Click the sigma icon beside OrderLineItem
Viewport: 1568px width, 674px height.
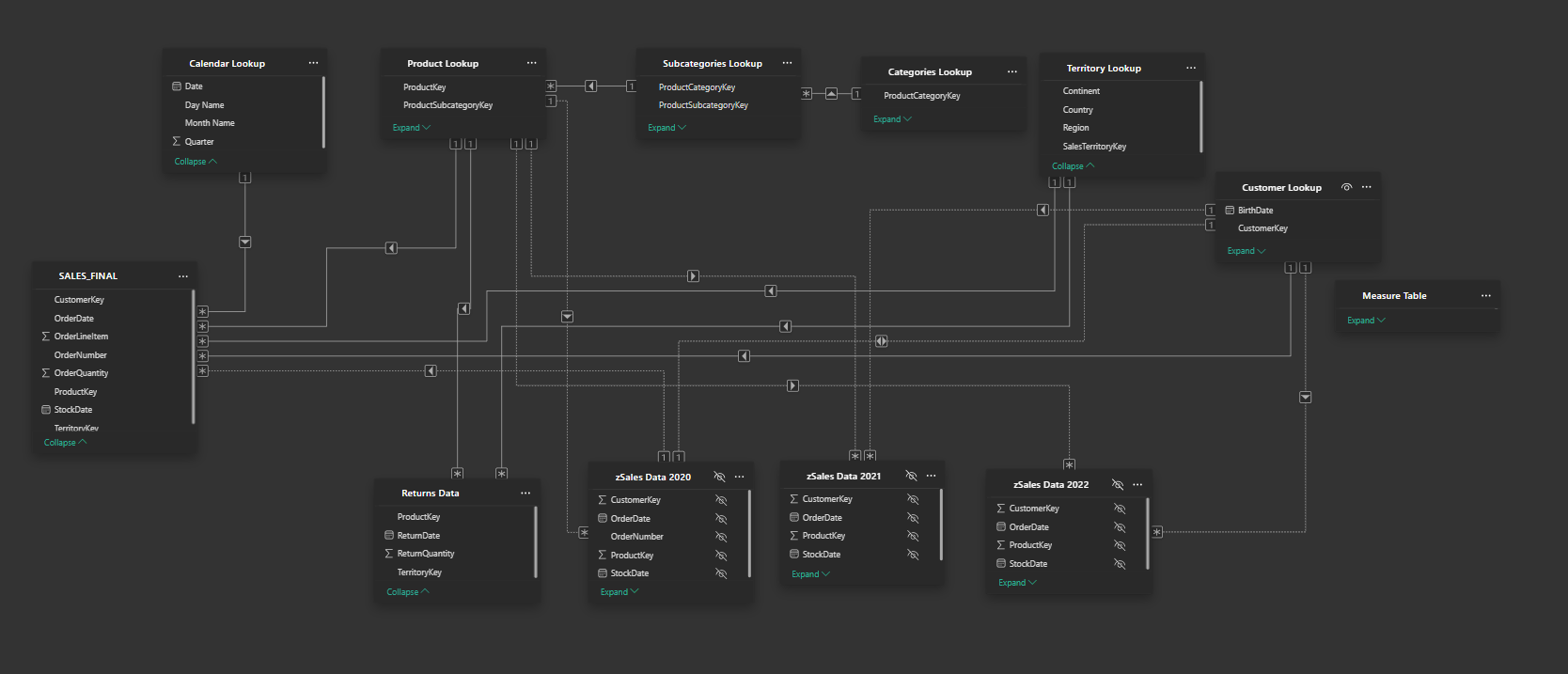(x=45, y=336)
